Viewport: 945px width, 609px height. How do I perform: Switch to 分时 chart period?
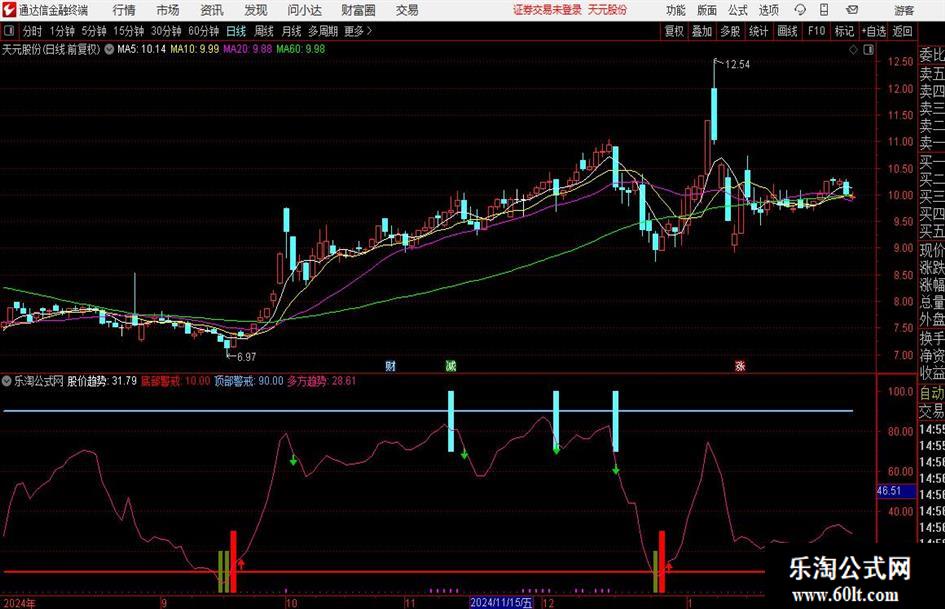pos(33,31)
